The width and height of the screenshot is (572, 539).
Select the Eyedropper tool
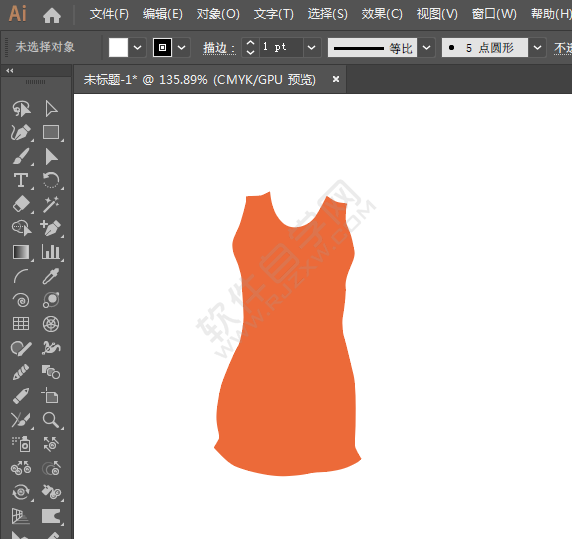(x=51, y=276)
